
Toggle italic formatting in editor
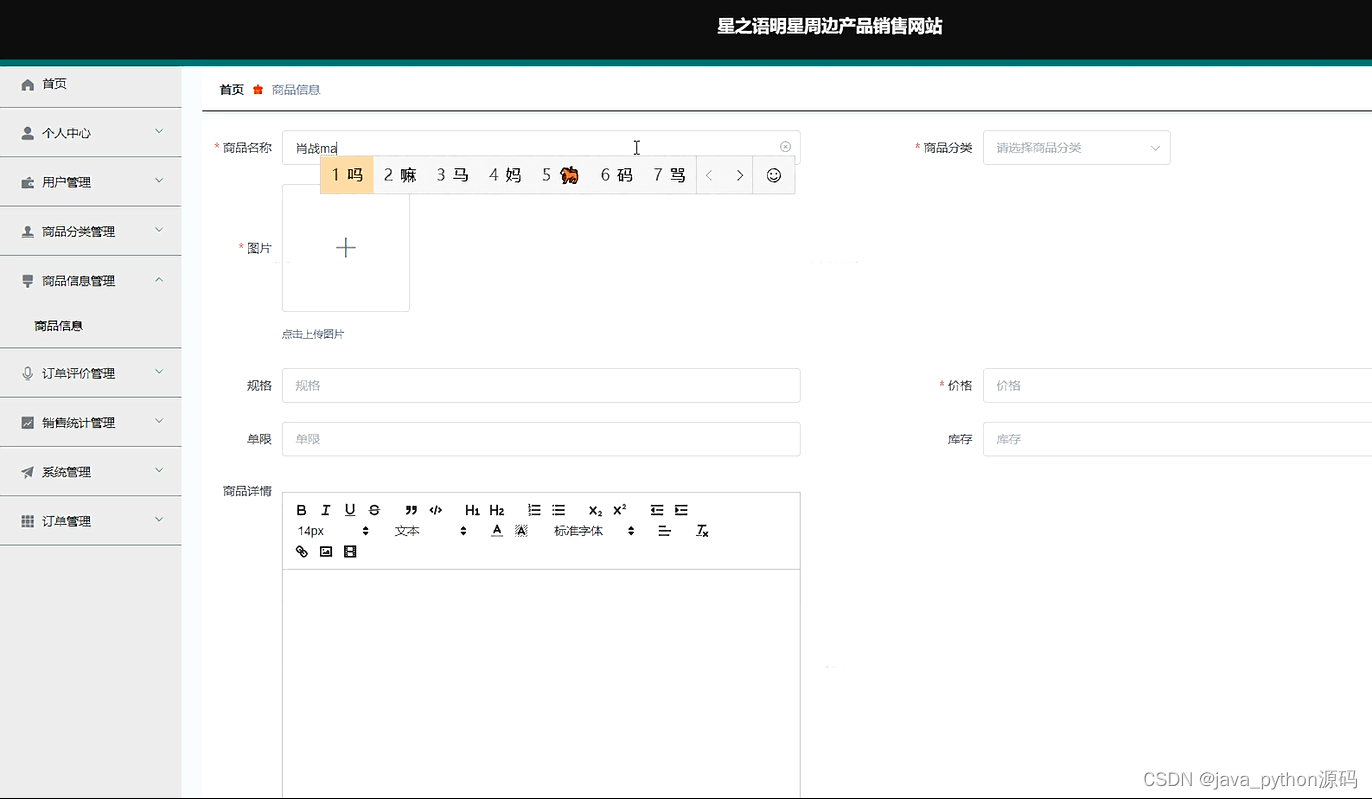(326, 510)
